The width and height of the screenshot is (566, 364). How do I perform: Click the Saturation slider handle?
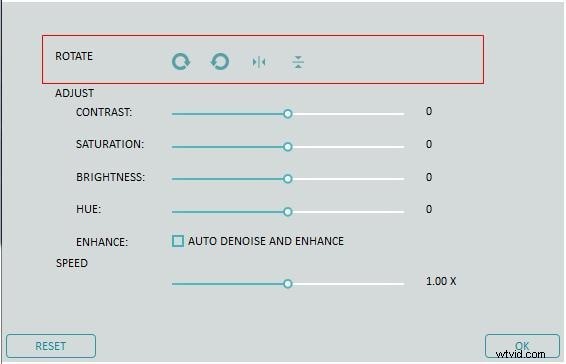tap(287, 147)
